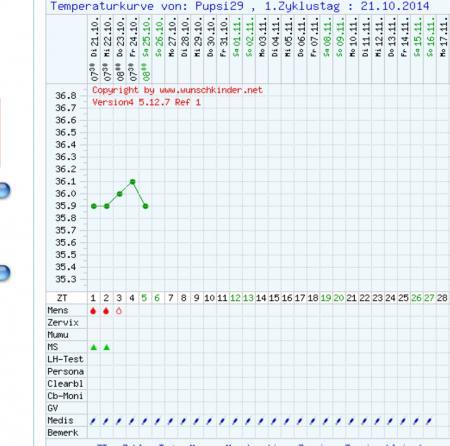This screenshot has width=450, height=446.
Task: Click the Medis pen icon under cycle day 10
Action: (209, 421)
